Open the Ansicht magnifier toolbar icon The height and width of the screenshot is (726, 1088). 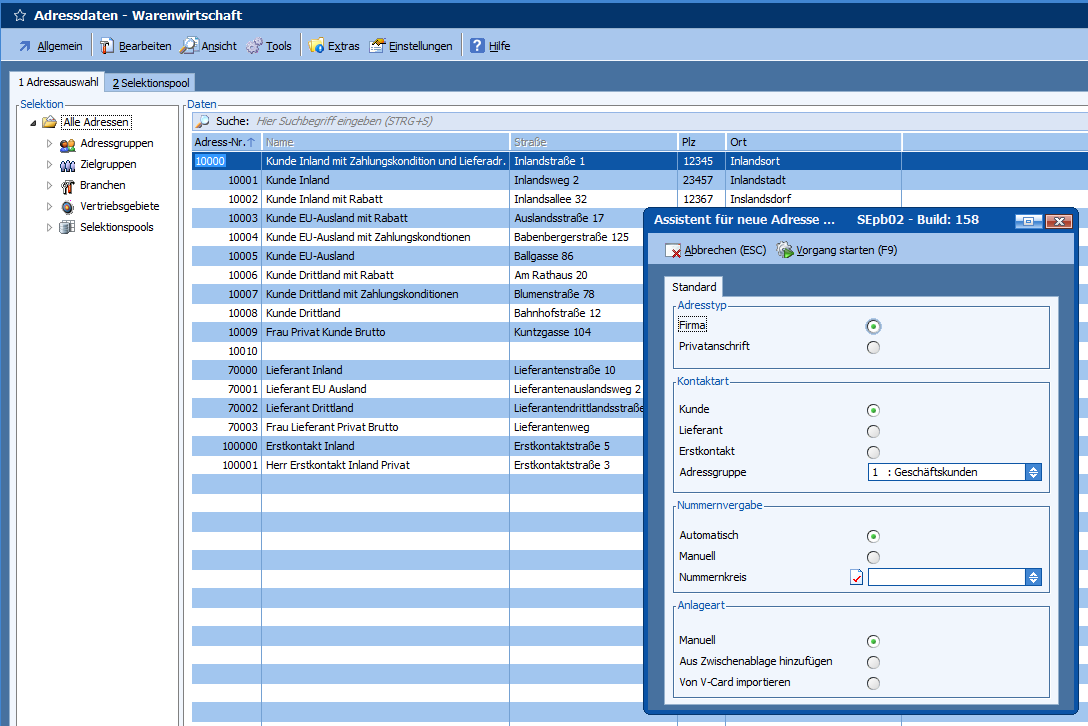tap(189, 46)
